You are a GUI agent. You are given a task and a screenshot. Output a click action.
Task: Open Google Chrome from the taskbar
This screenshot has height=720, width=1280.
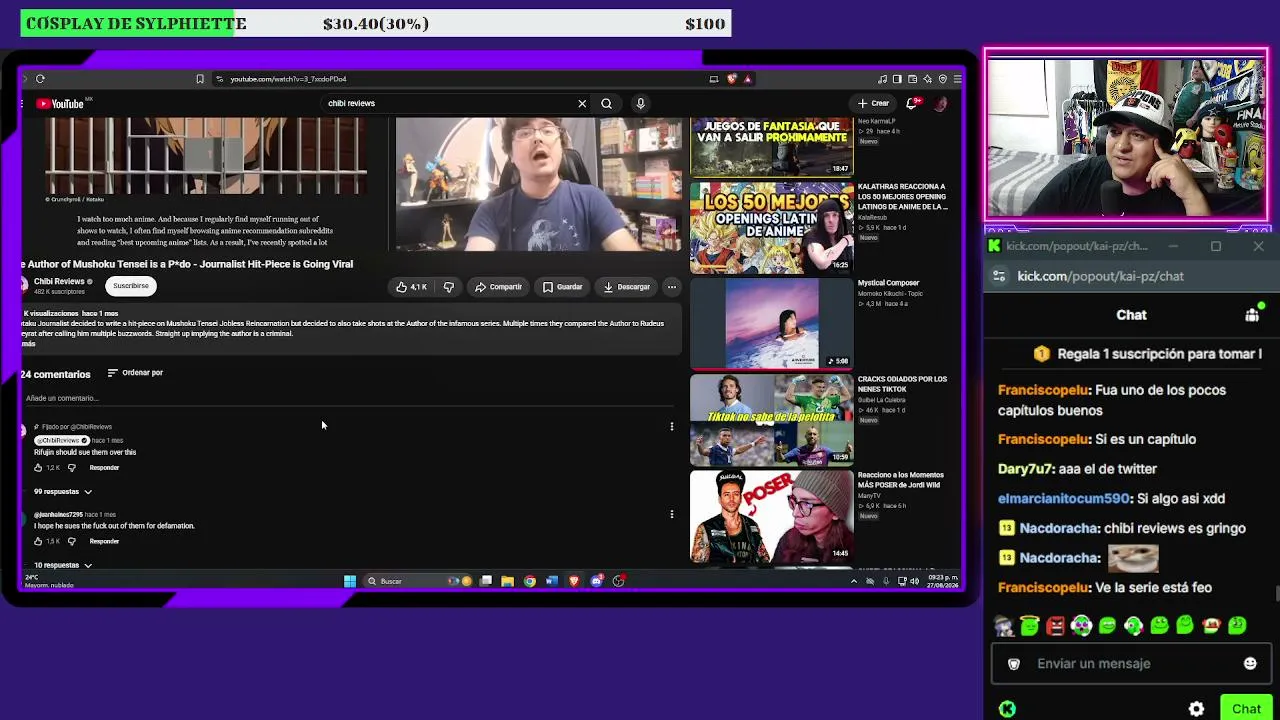point(530,581)
